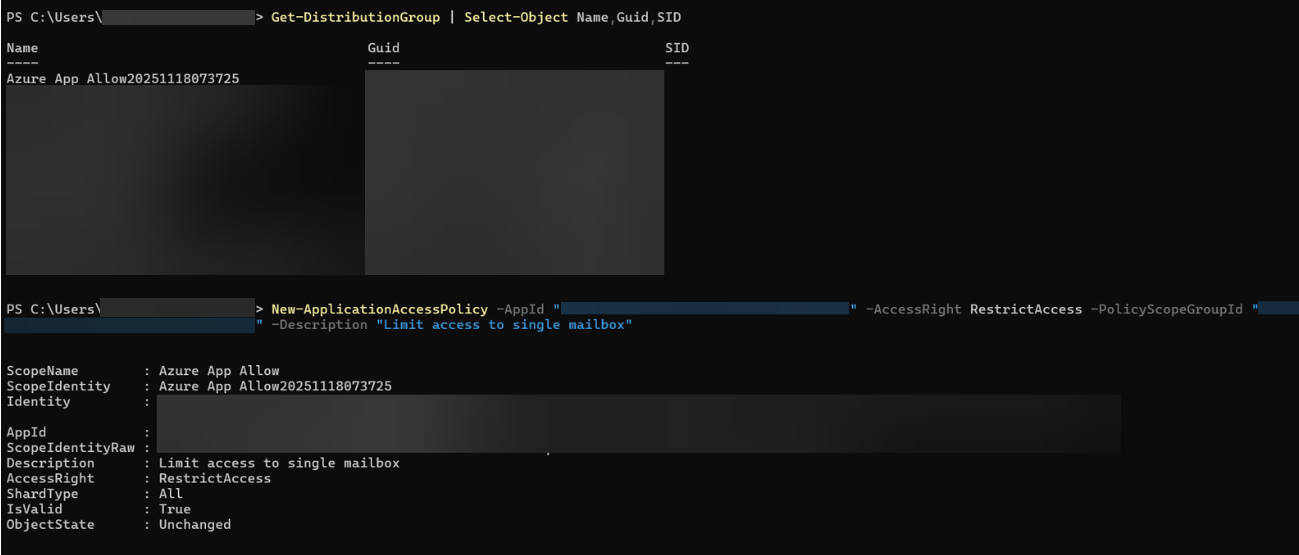Click the SID column header

(x=677, y=48)
